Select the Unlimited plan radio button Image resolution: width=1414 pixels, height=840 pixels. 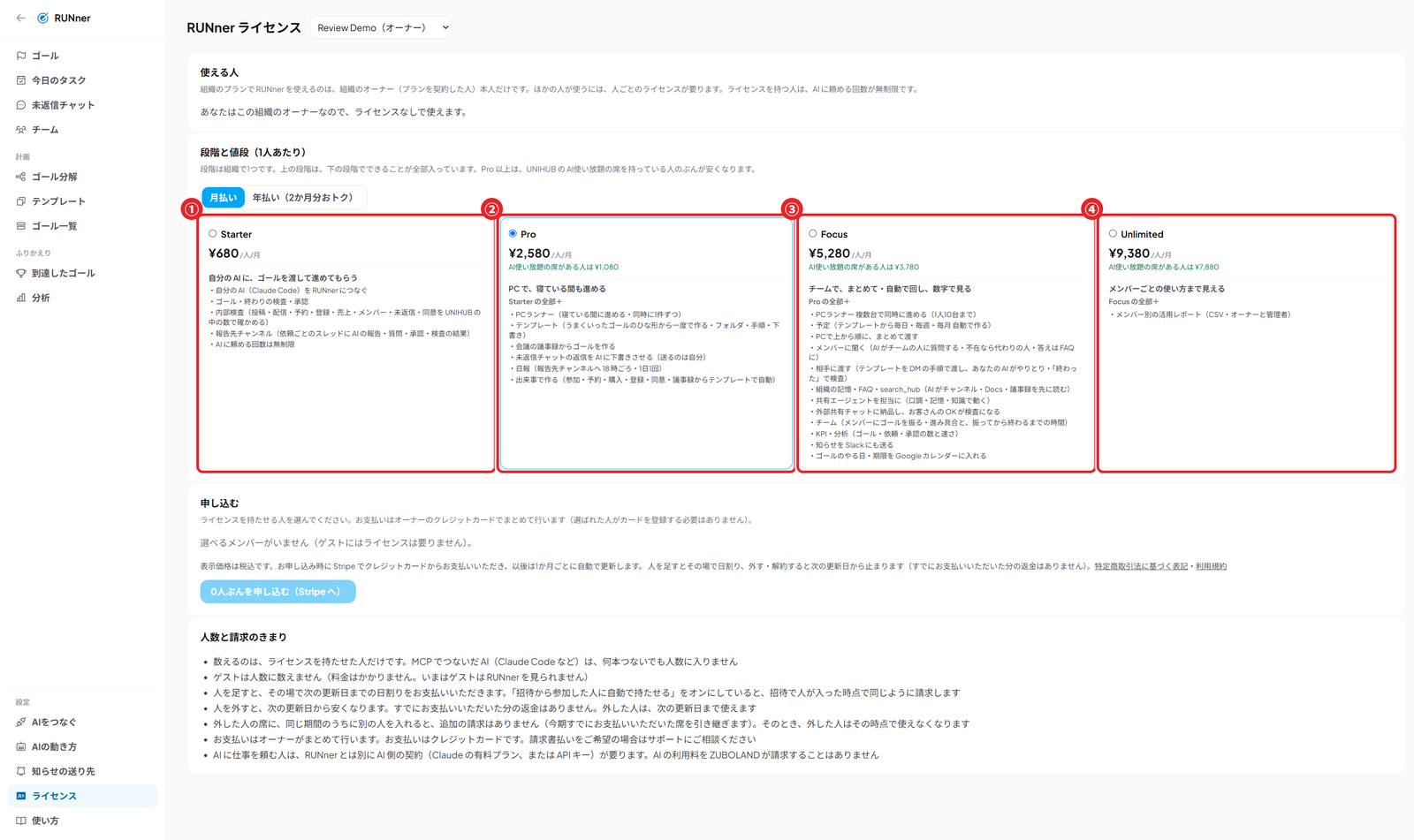pos(1113,234)
